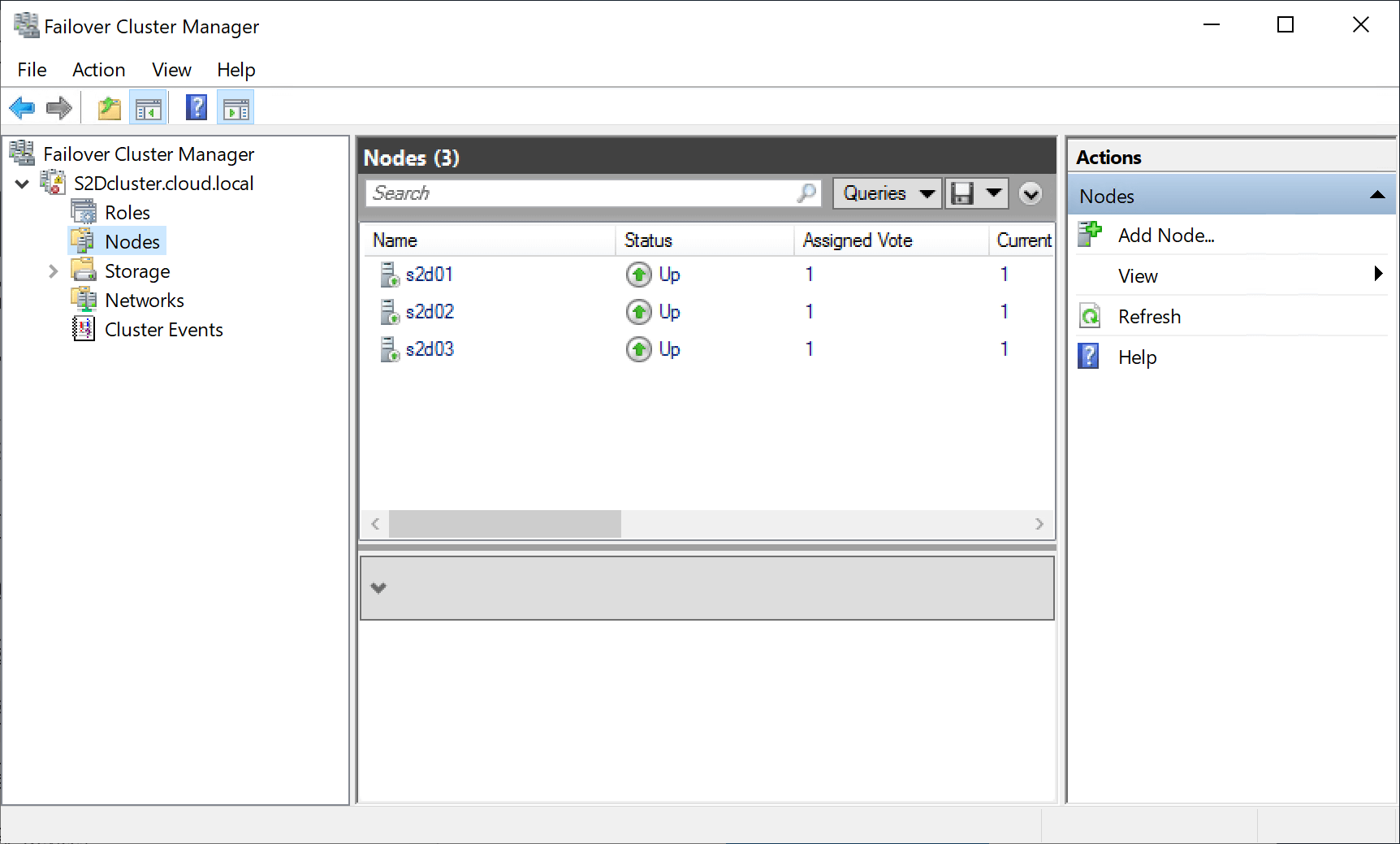Sort by the Current column header
Viewport: 1400px width, 844px height.
pos(1022,240)
